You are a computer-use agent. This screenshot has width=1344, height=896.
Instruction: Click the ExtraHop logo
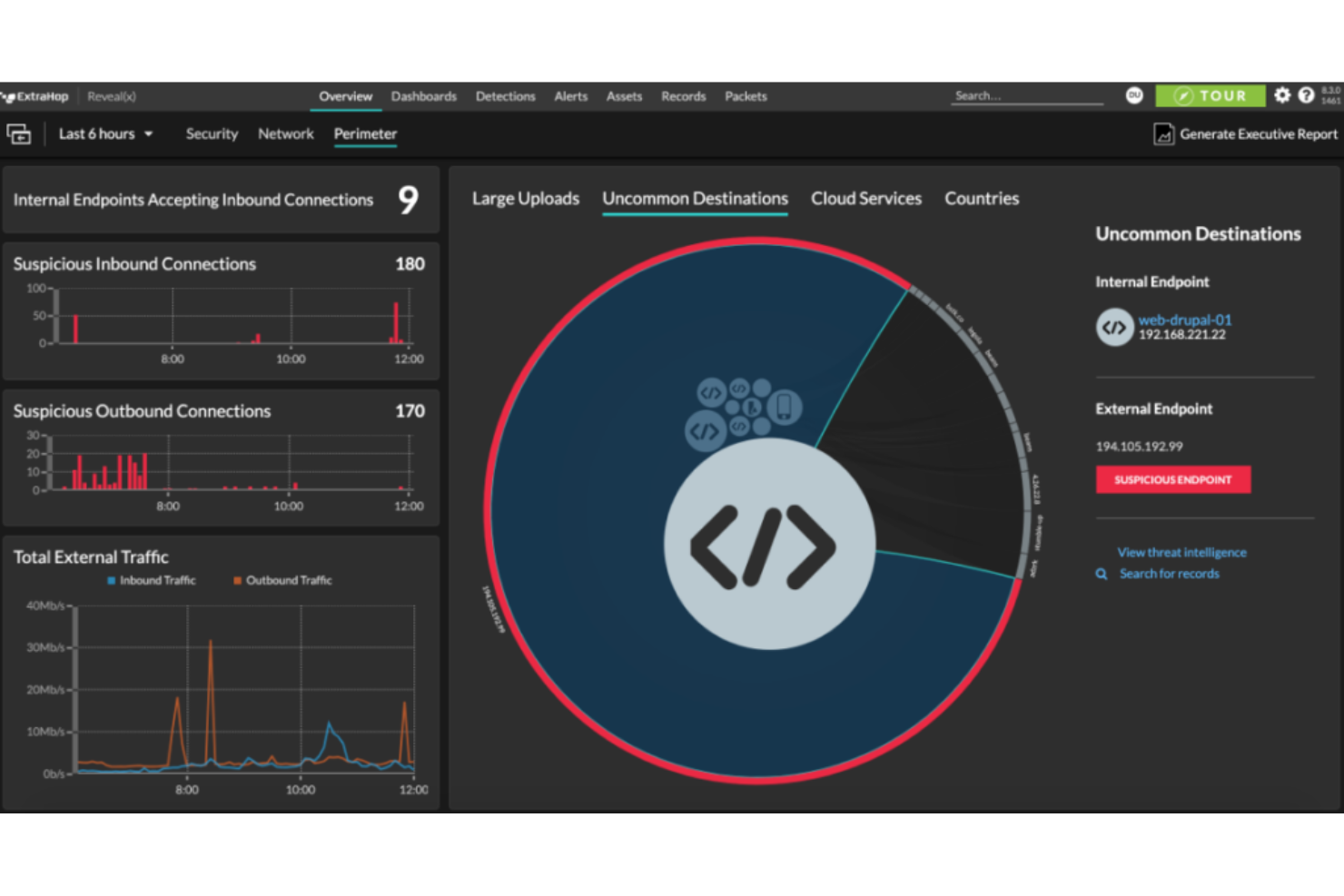click(x=35, y=95)
